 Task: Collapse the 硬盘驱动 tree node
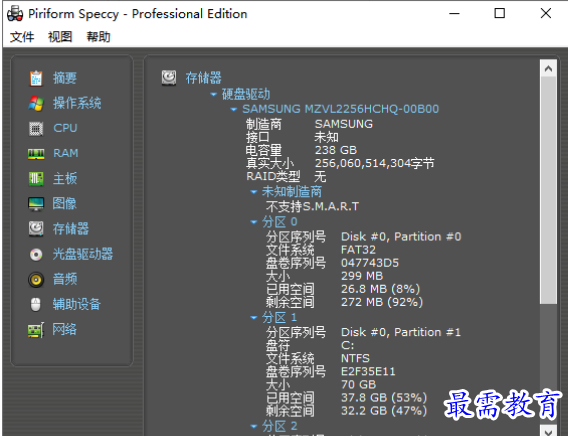214,95
